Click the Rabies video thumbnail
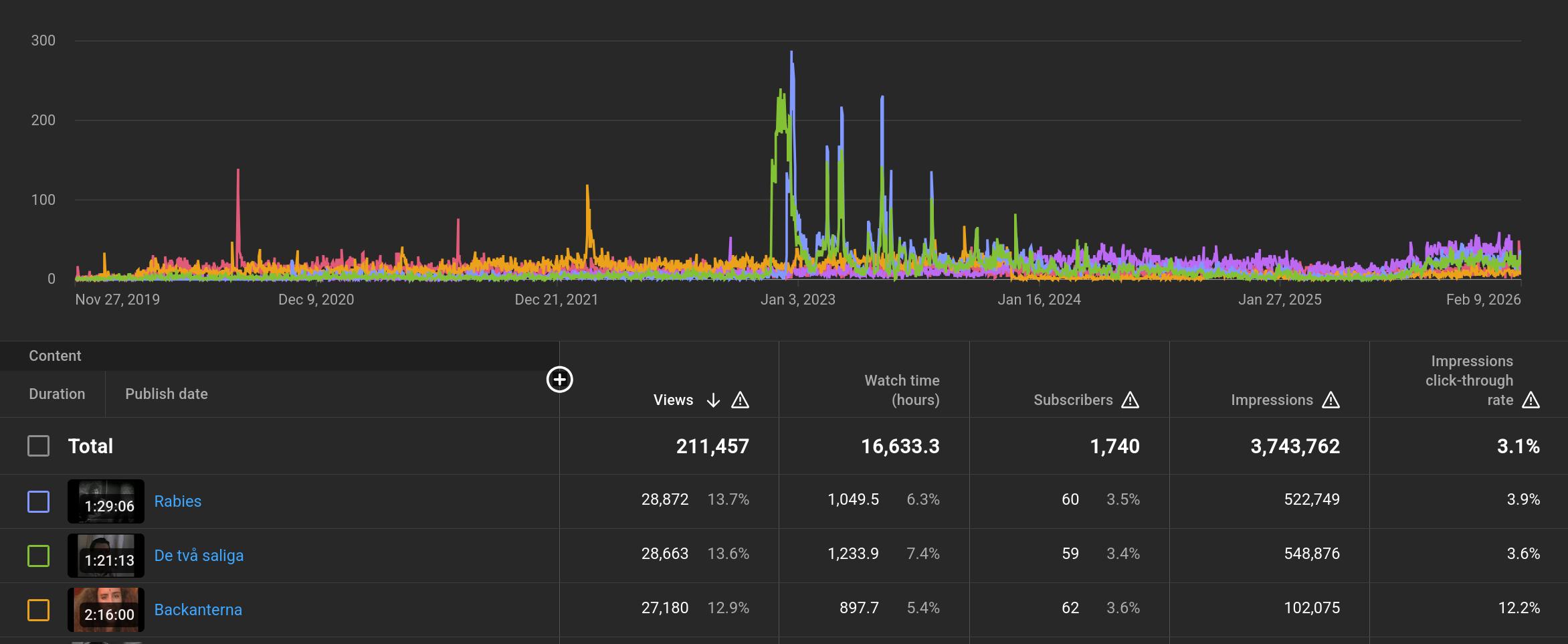Viewport: 1568px width, 644px height. coord(106,501)
